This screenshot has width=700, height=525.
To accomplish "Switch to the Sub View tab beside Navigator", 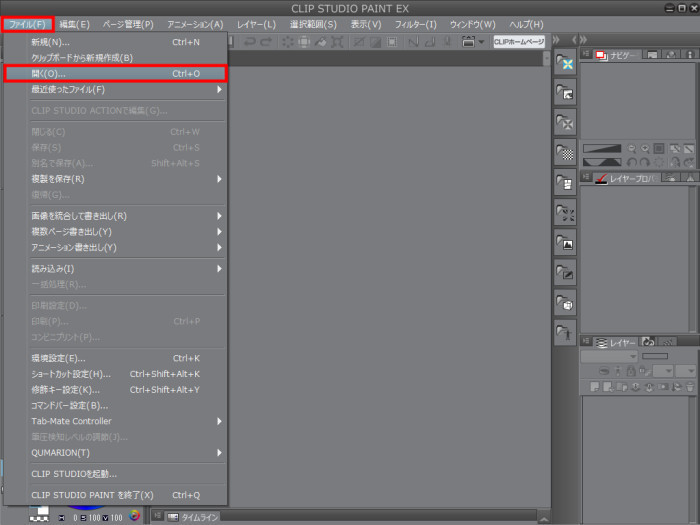I will click(652, 55).
